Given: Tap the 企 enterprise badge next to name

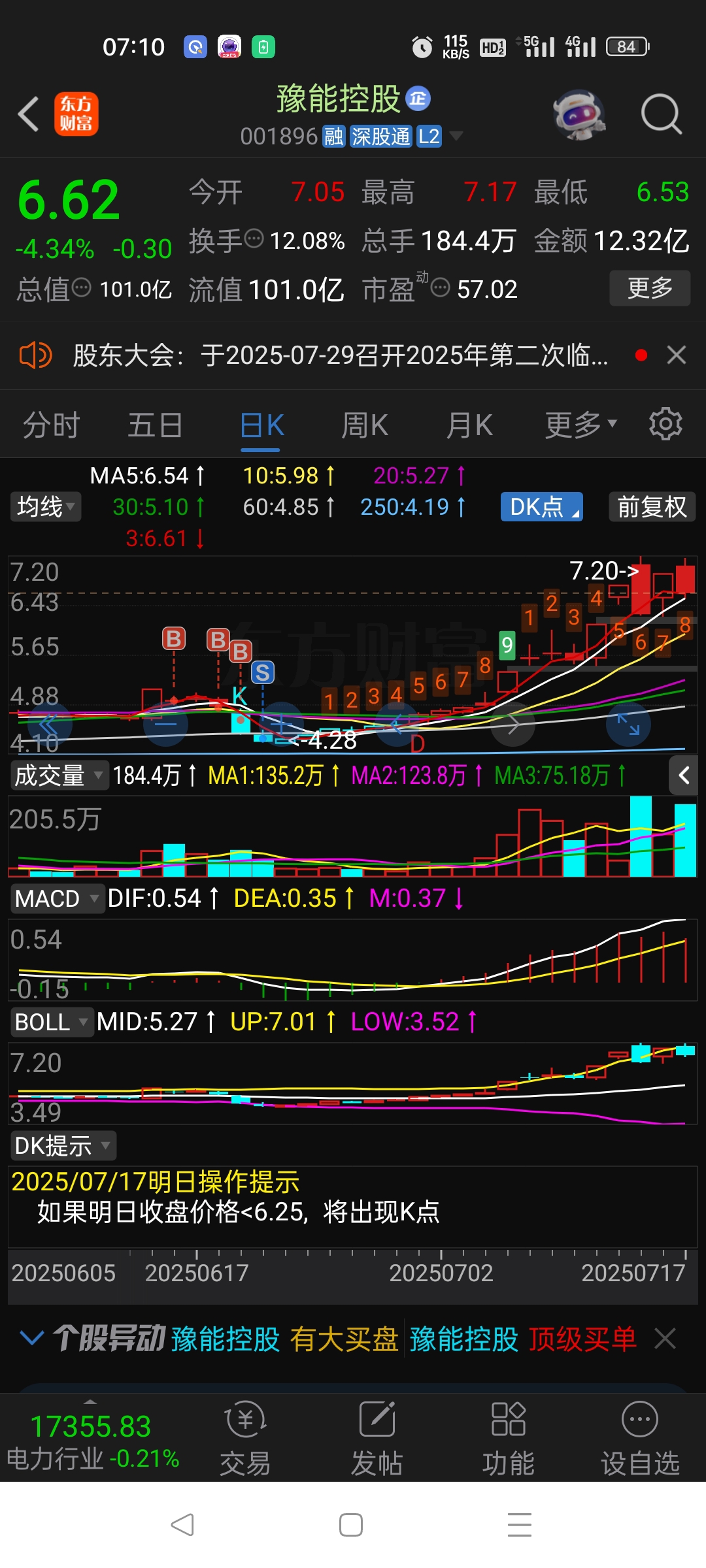Looking at the screenshot, I should tap(418, 99).
